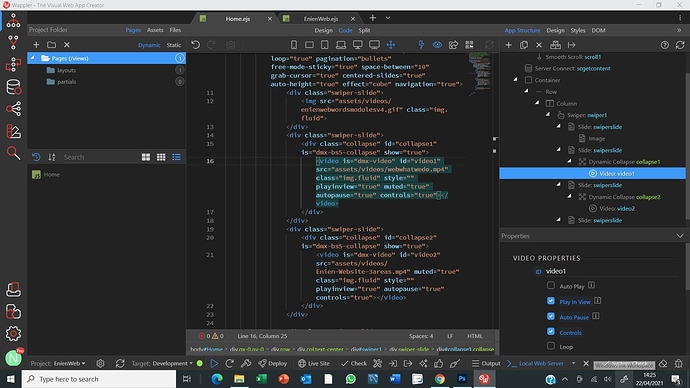
Task: Switch to the EnienWeb.ejs tab
Action: [321, 18]
